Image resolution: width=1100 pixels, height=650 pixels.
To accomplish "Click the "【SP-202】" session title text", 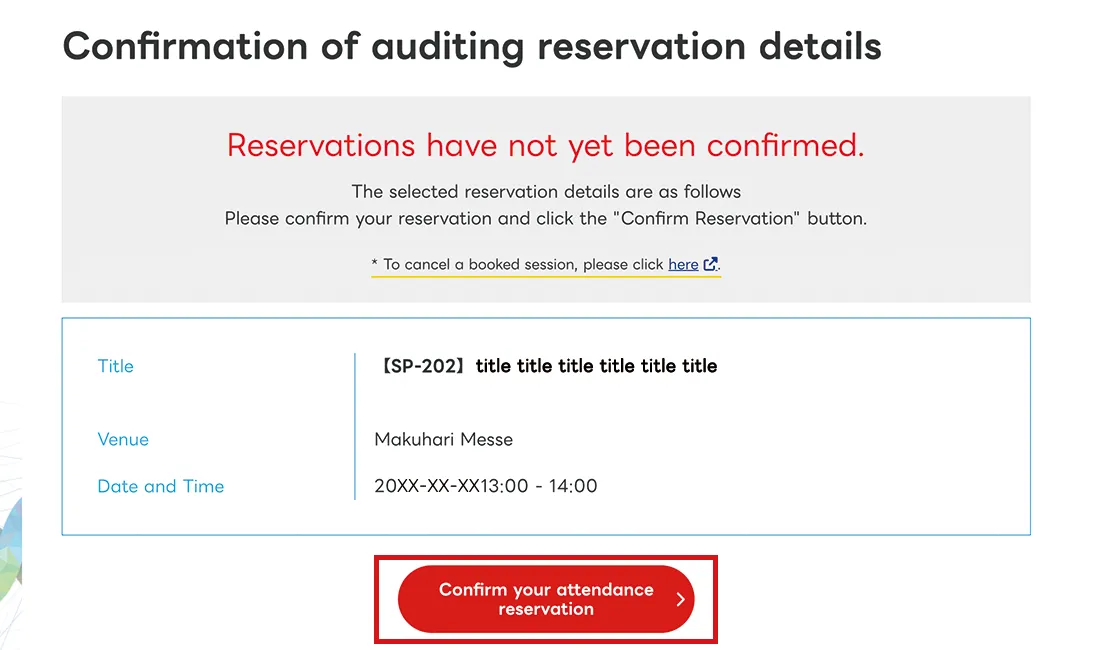I will coord(546,366).
